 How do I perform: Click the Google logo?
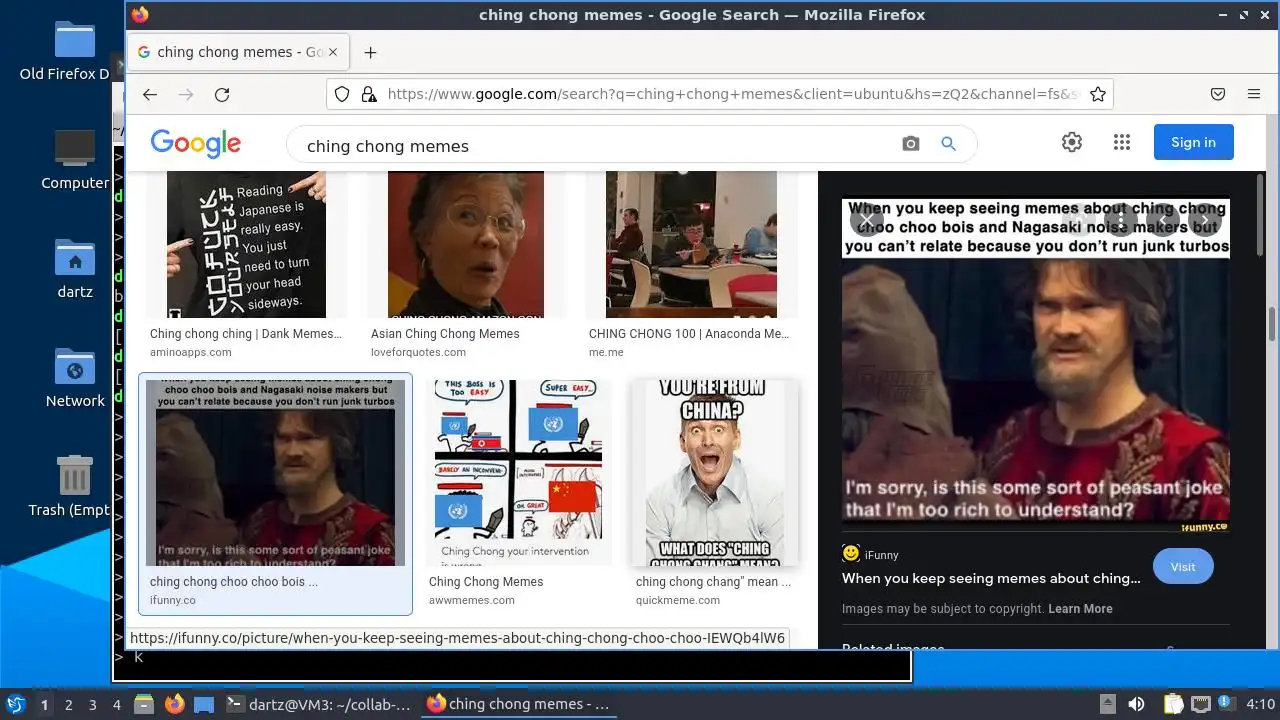196,144
